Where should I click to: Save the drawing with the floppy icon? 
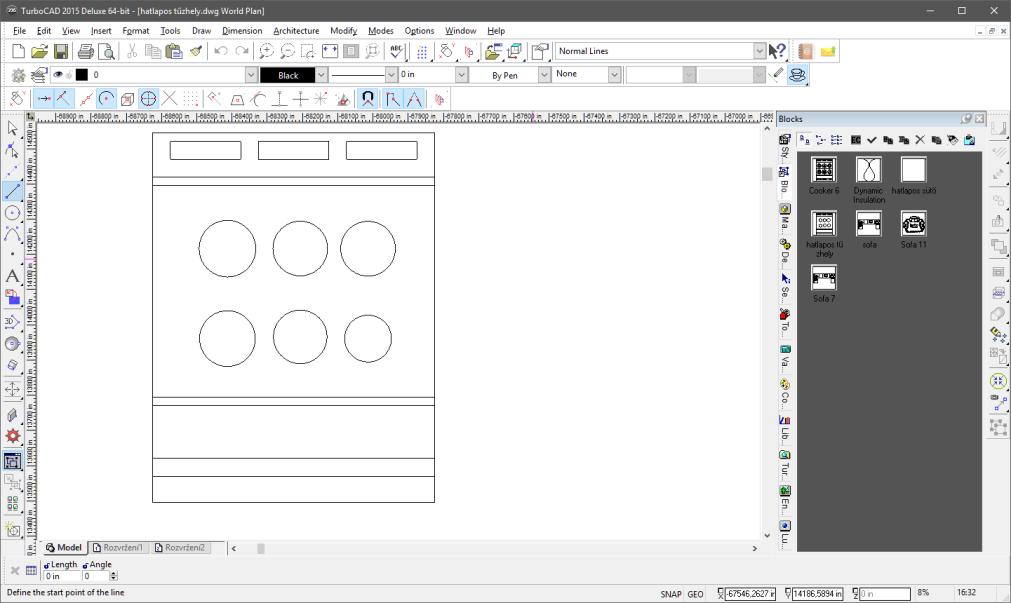pos(61,52)
